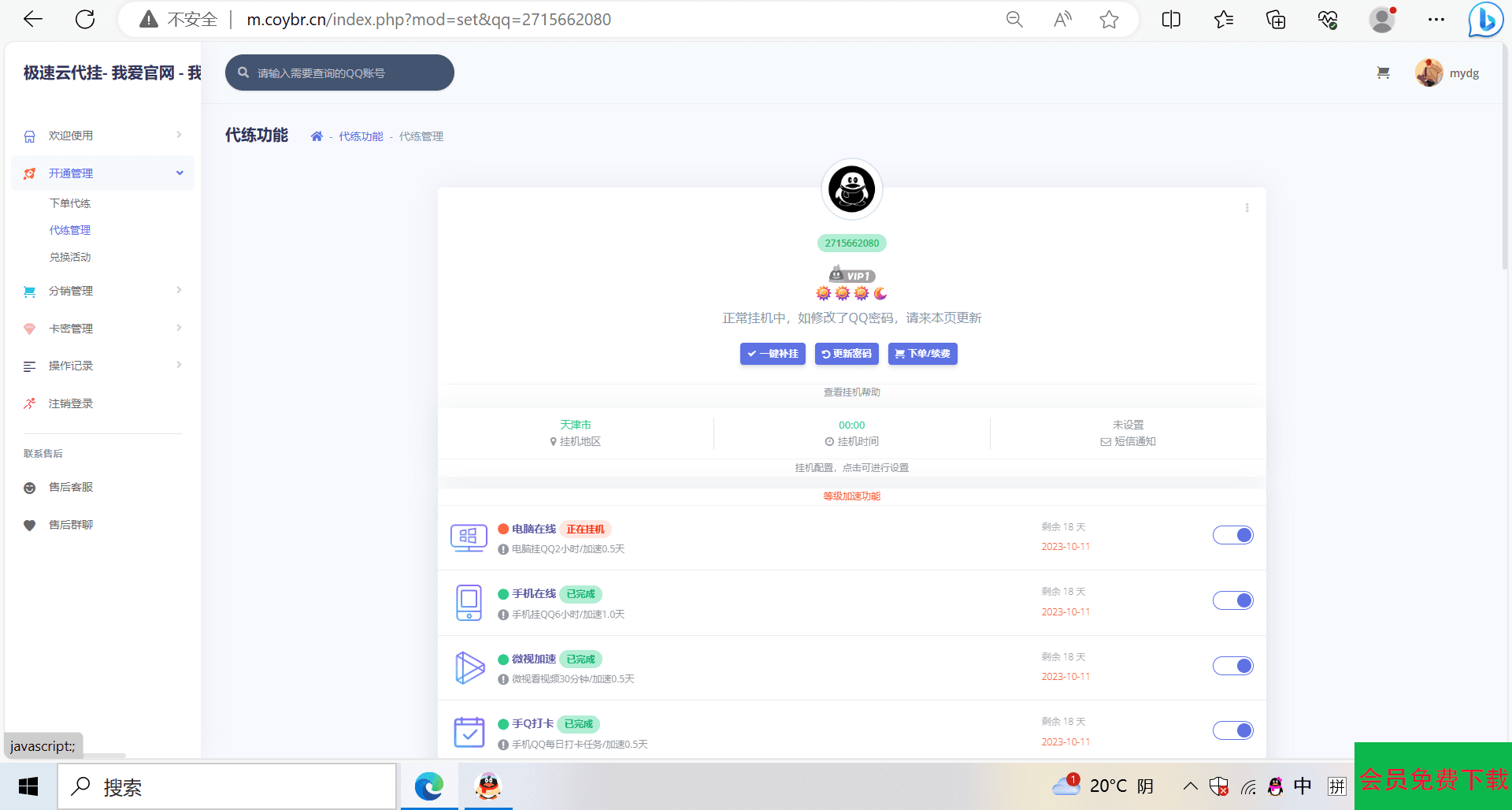Click the 更新密码 button
Screen dimensions: 1512x810
(847, 354)
